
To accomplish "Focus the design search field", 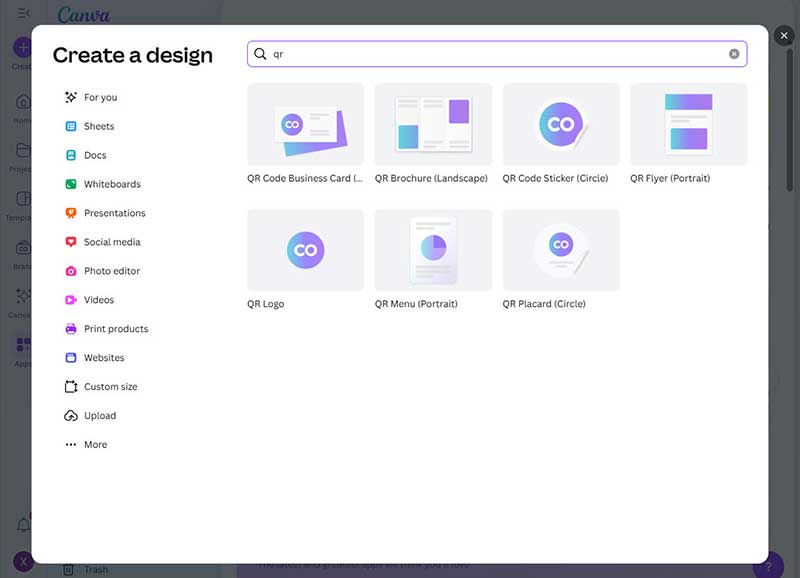I will click(x=497, y=54).
